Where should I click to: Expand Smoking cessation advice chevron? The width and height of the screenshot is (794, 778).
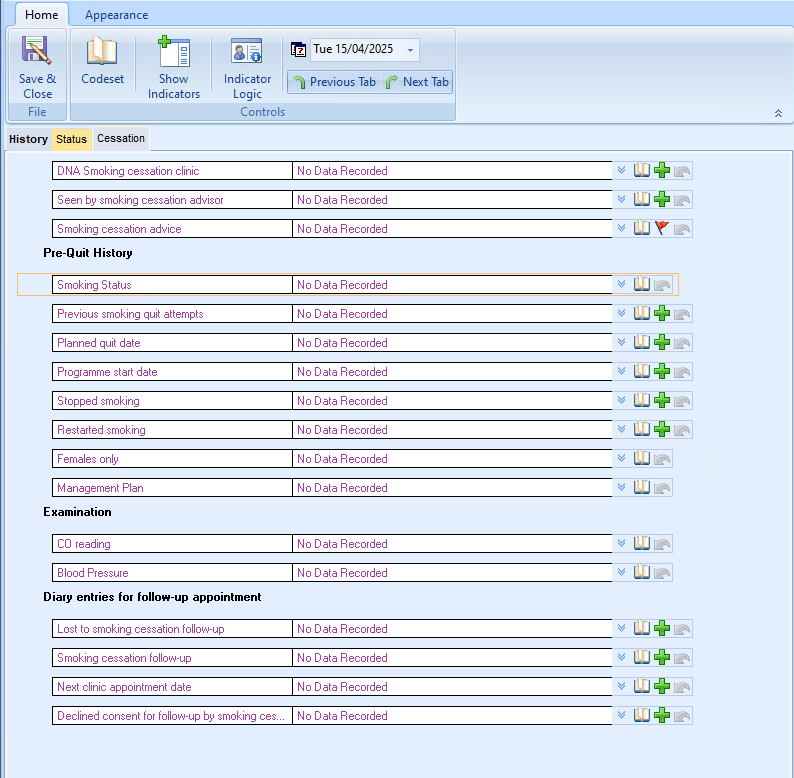(621, 228)
